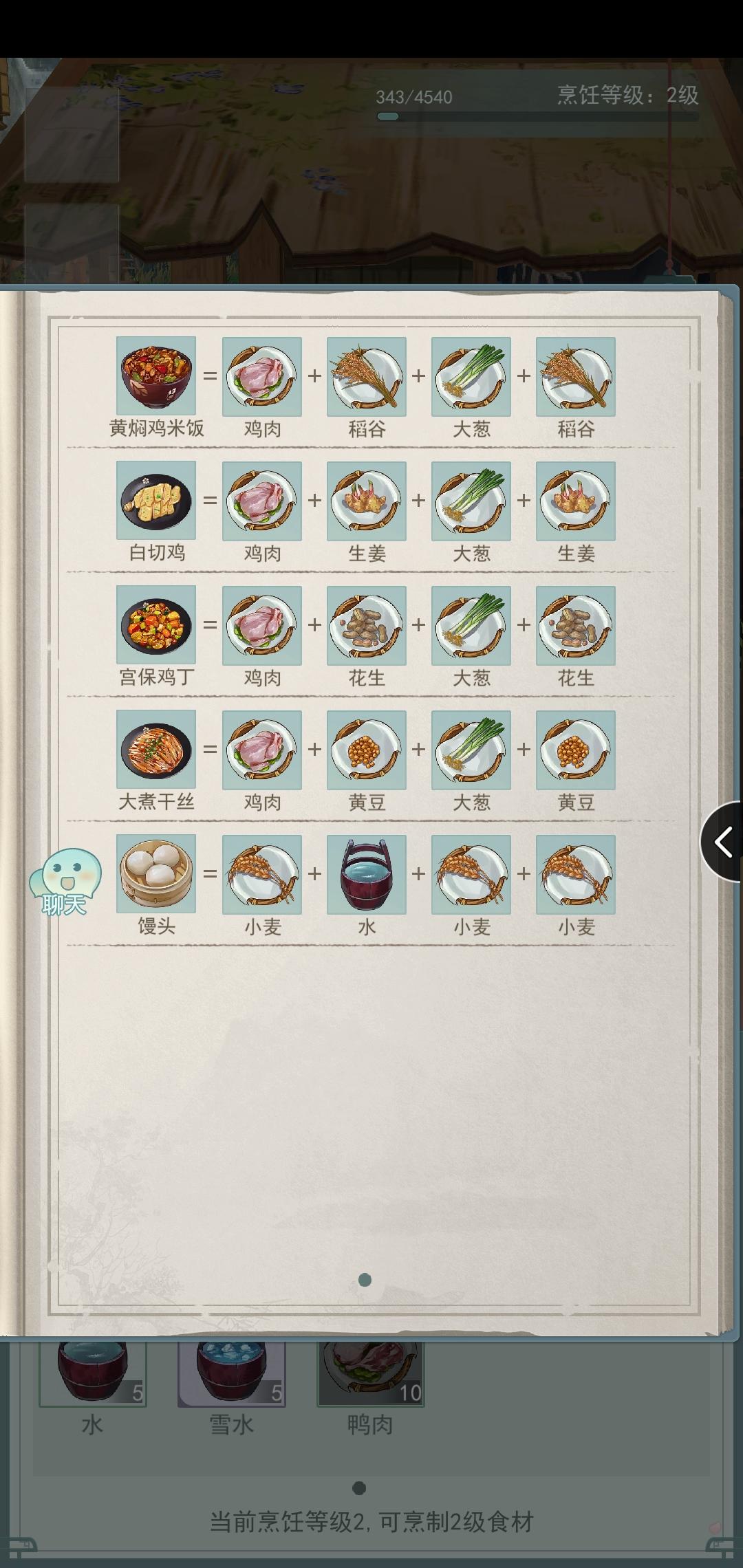Viewport: 743px width, 1568px height.
Task: Tap first 稻谷 ingredient in top recipe
Action: (x=367, y=376)
